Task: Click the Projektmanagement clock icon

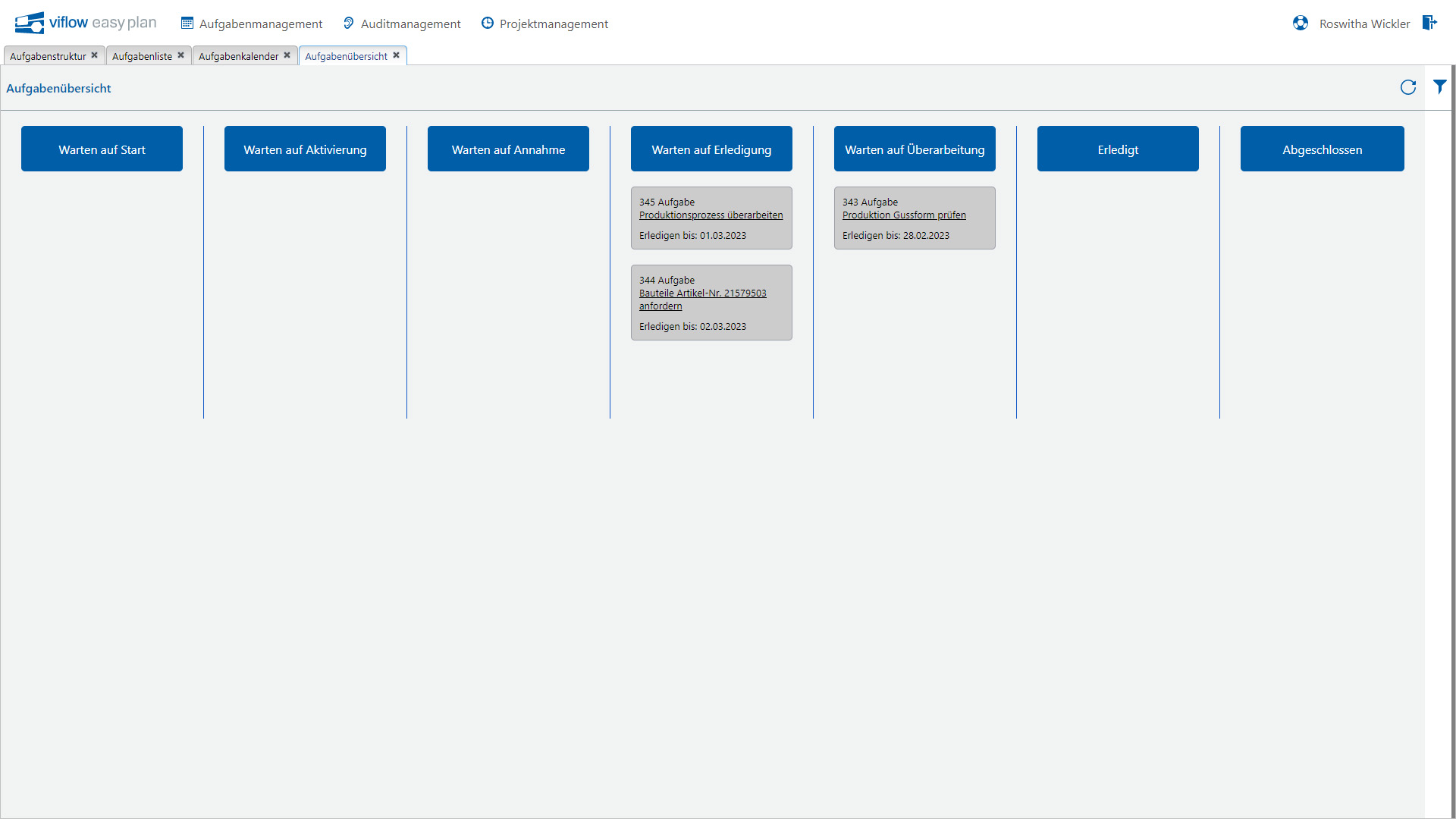Action: [486, 23]
